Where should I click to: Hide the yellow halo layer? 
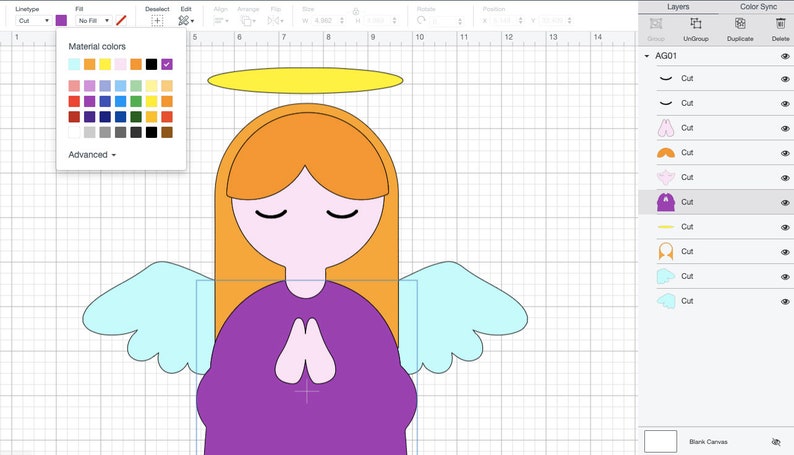tap(785, 228)
